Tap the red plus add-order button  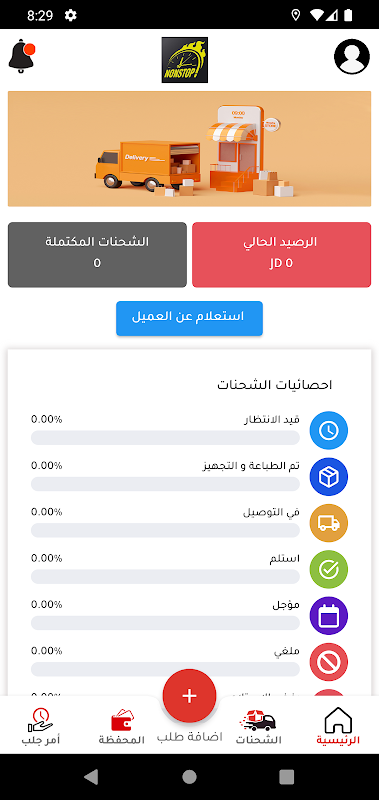coord(189,696)
